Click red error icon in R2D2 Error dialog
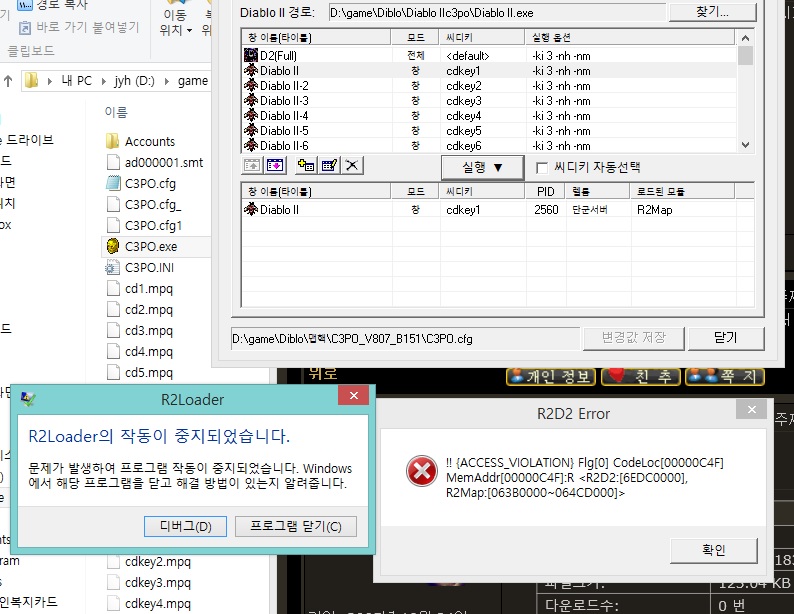Viewport: 794px width, 614px height. [x=421, y=470]
